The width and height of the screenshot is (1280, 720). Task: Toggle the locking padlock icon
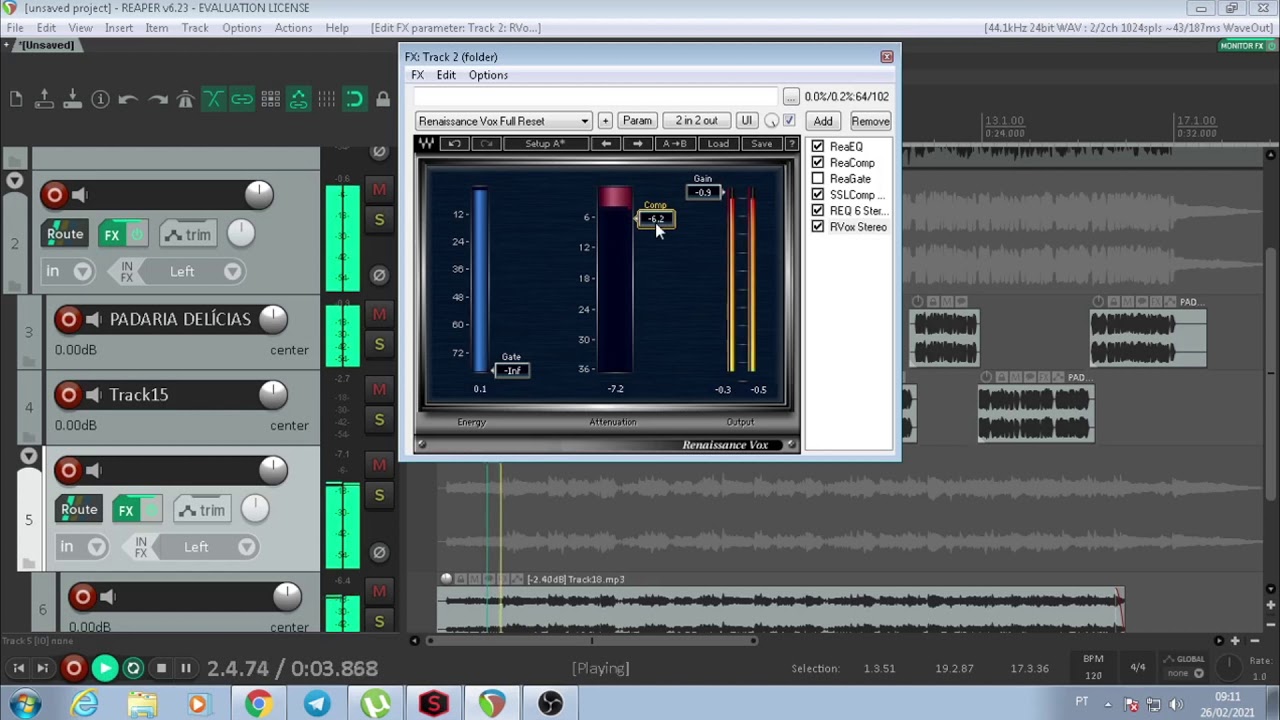[x=383, y=99]
